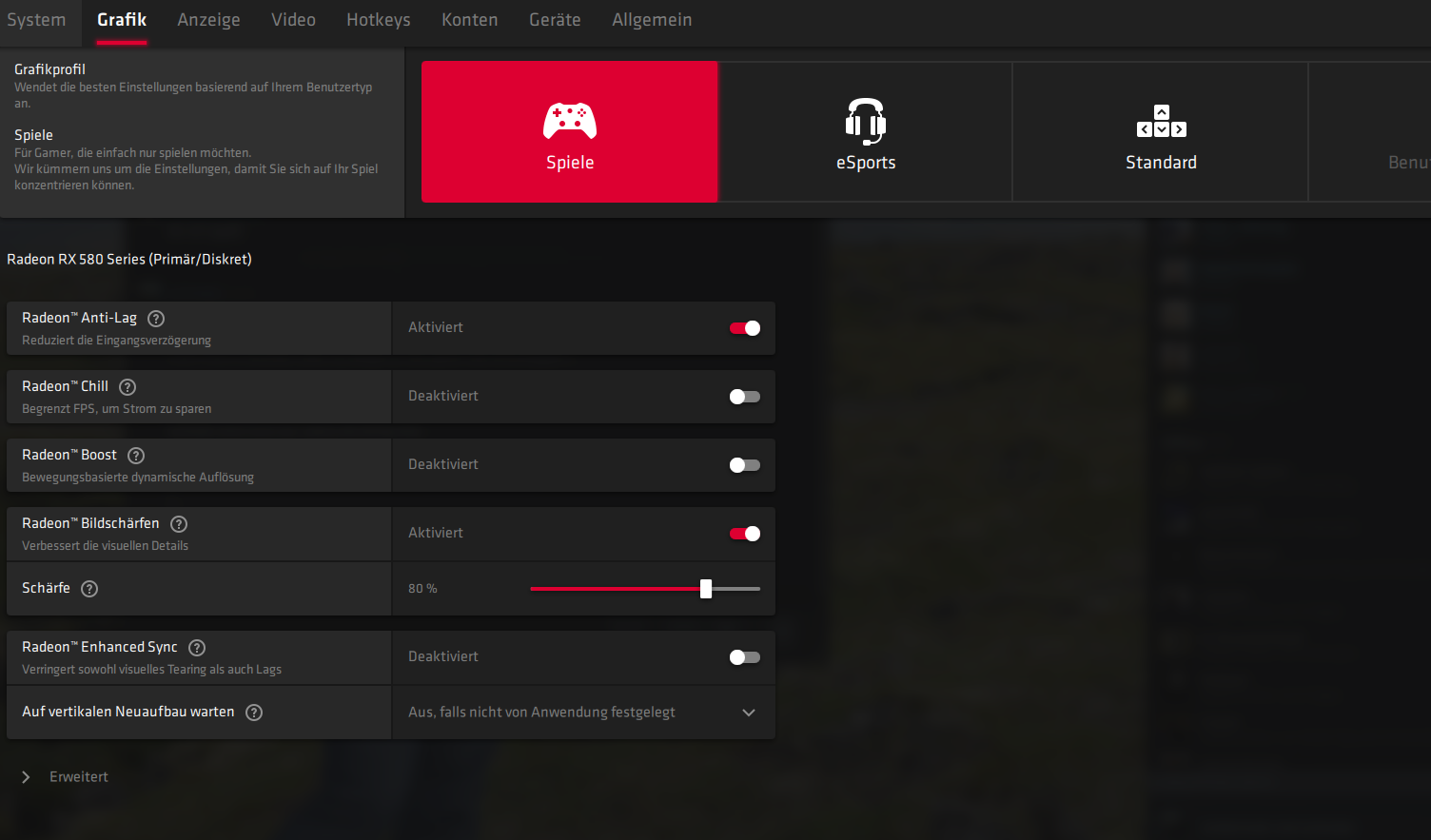Click 'Begrenzt FPS, um Strom zu sparen' text
This screenshot has height=840, width=1431.
(116, 409)
